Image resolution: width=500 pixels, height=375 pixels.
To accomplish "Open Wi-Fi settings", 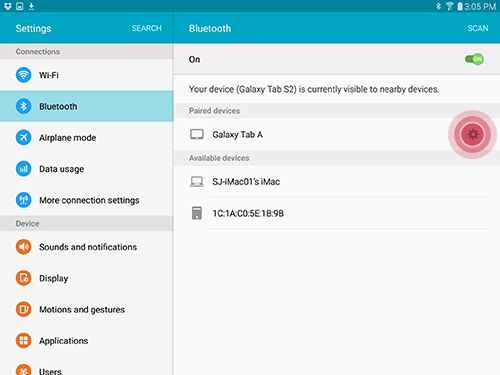I will tap(87, 75).
